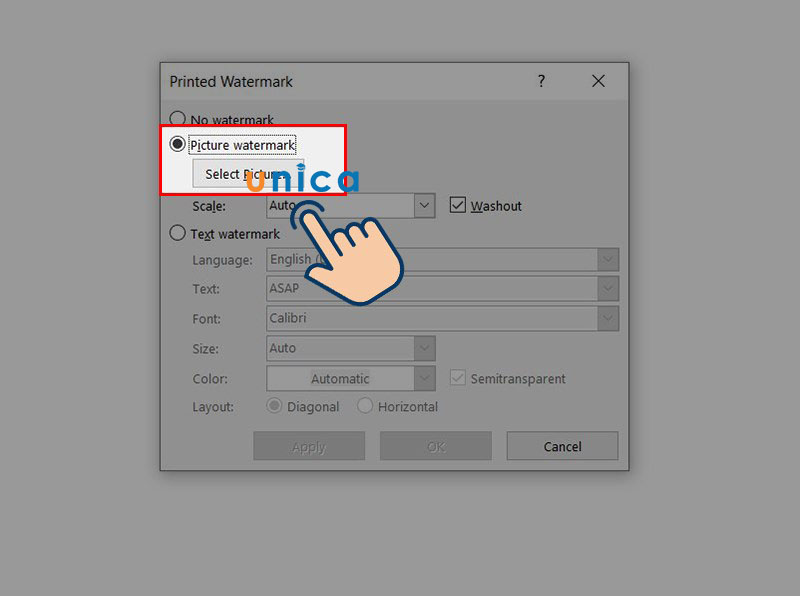Image resolution: width=800 pixels, height=596 pixels.
Task: Close the Printed Watermark dialog
Action: pos(598,81)
